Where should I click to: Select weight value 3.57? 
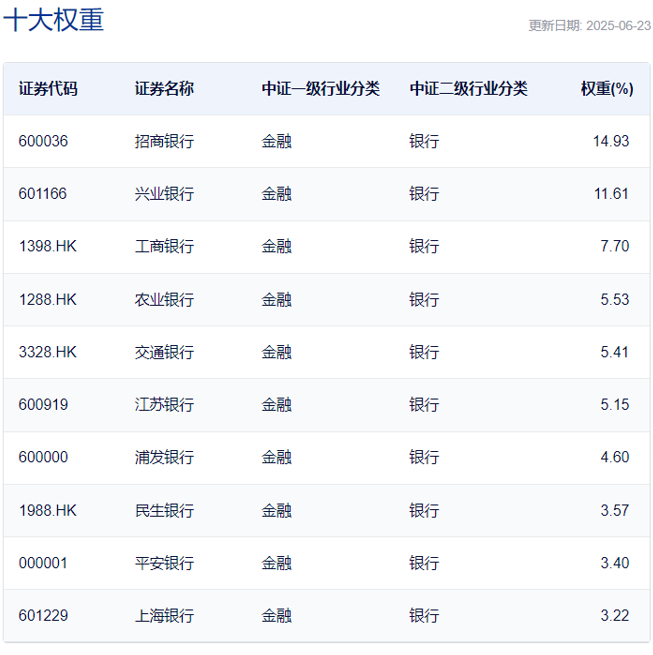tap(615, 511)
